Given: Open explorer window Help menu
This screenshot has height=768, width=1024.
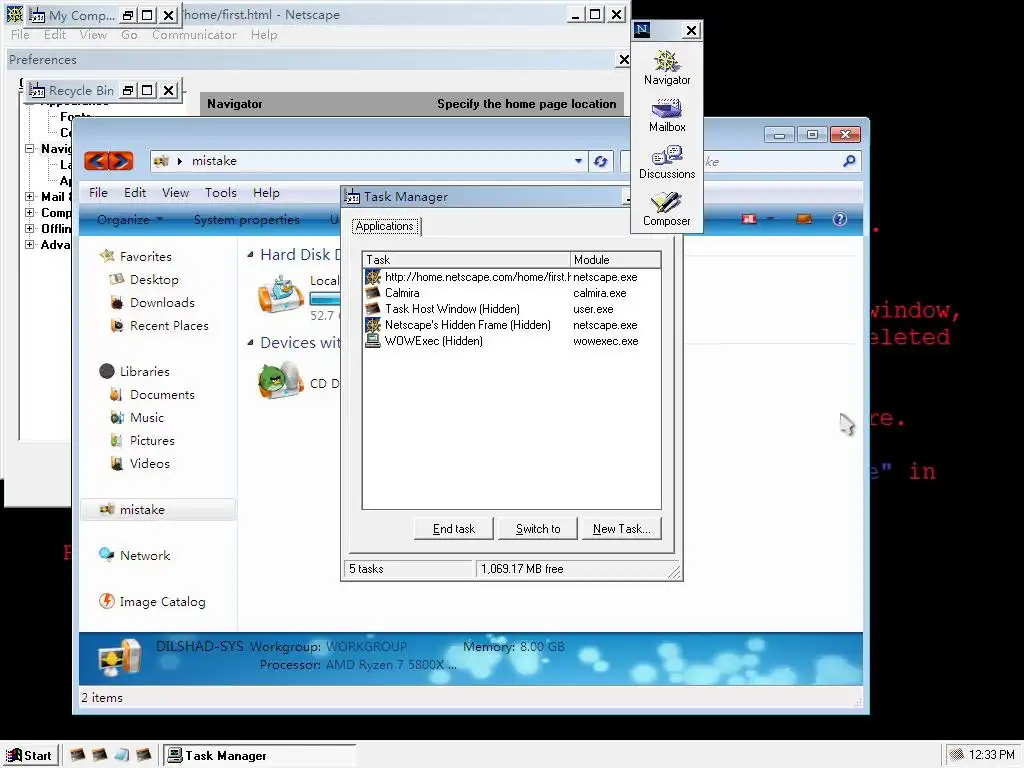Looking at the screenshot, I should [266, 193].
